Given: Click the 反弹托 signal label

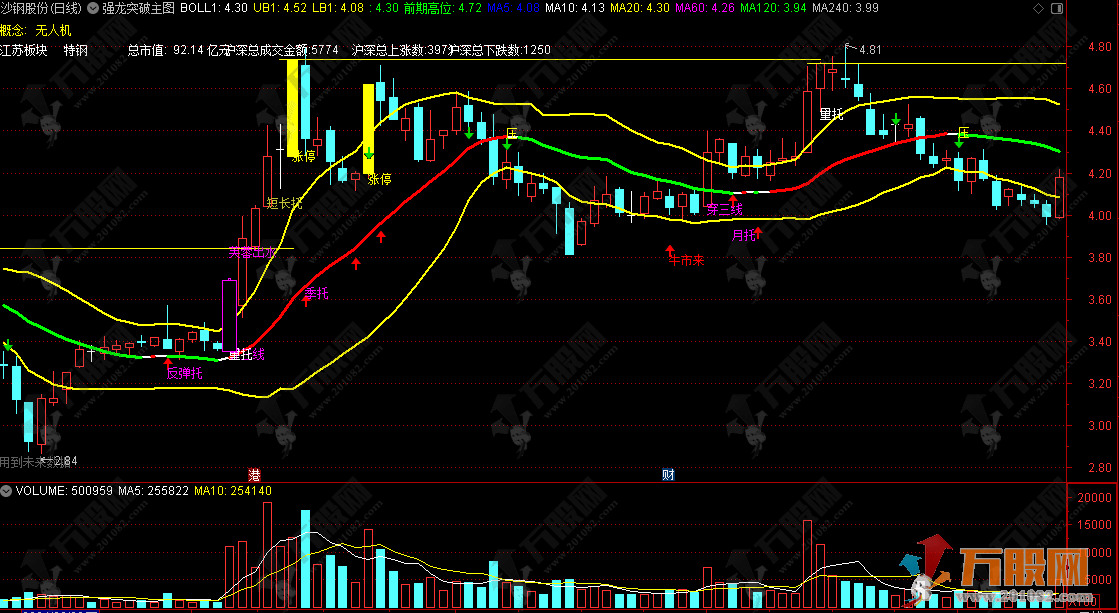Looking at the screenshot, I should 185,373.
